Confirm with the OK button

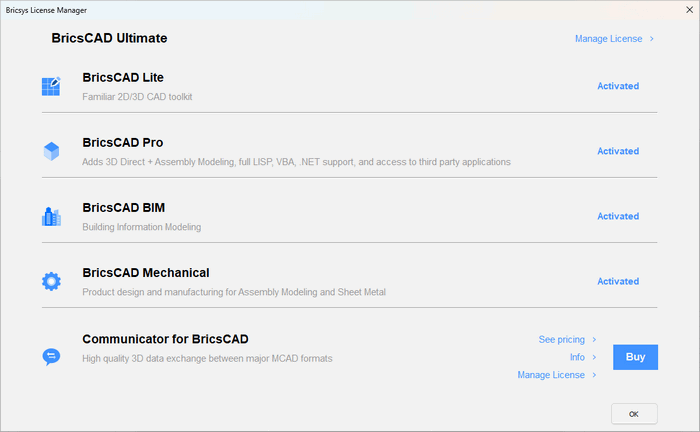pyautogui.click(x=634, y=414)
